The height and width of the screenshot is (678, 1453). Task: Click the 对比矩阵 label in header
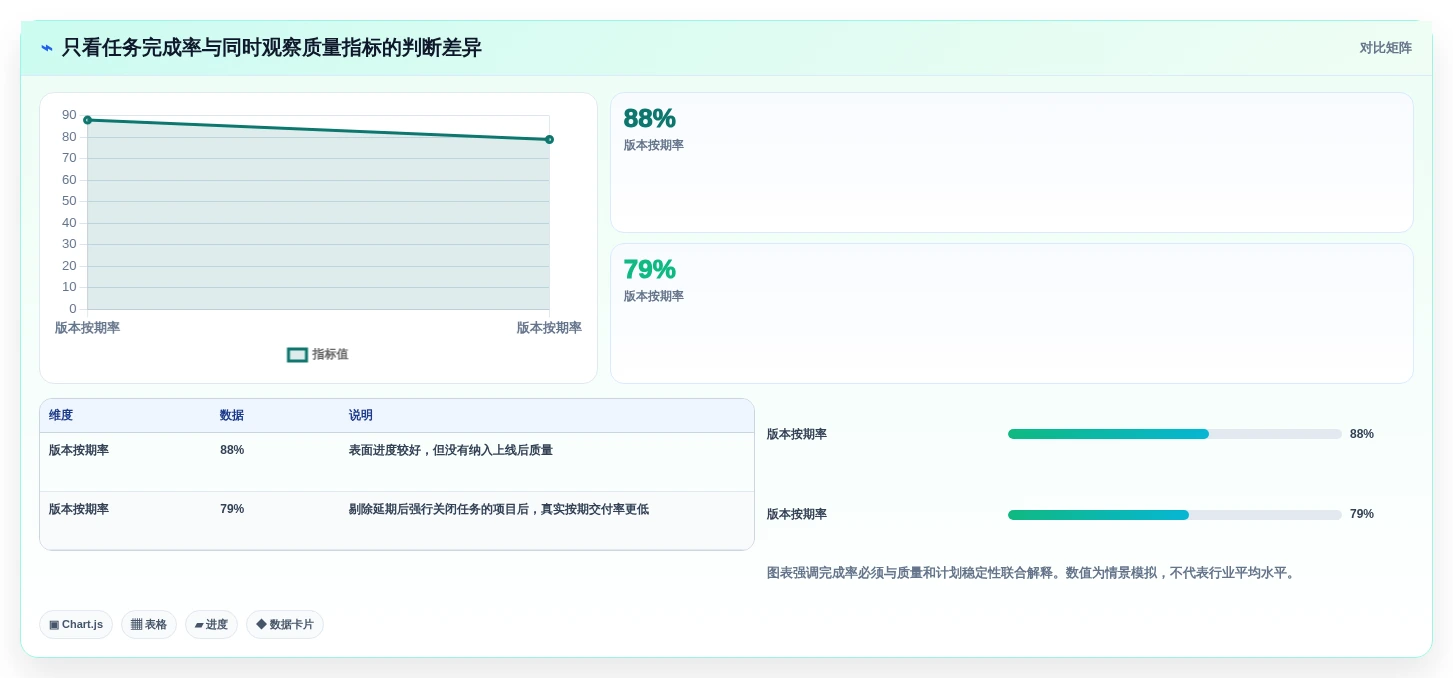coord(1385,48)
